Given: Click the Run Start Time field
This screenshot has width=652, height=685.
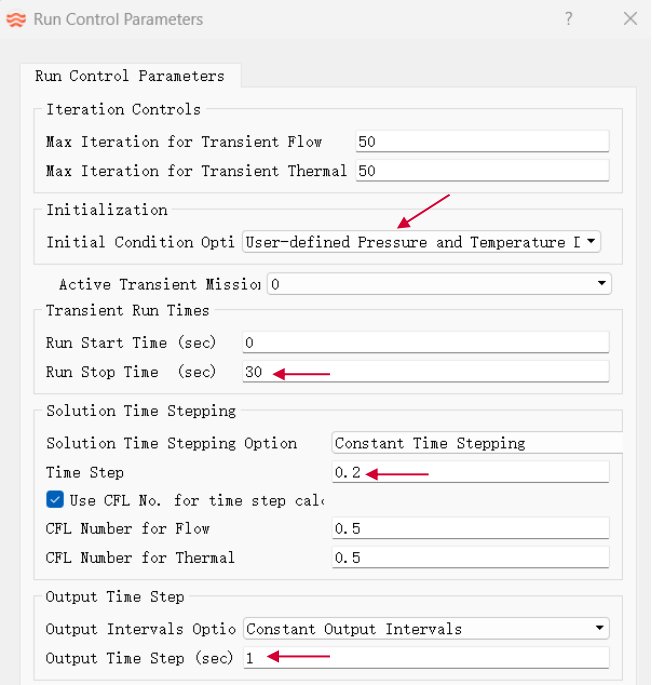Looking at the screenshot, I should [425, 343].
